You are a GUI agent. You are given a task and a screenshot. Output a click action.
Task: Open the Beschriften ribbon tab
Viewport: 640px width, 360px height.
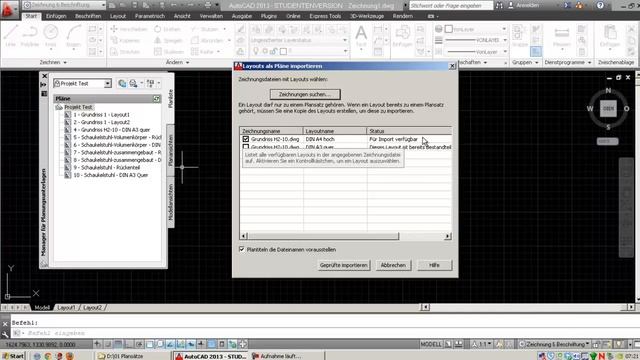88,16
